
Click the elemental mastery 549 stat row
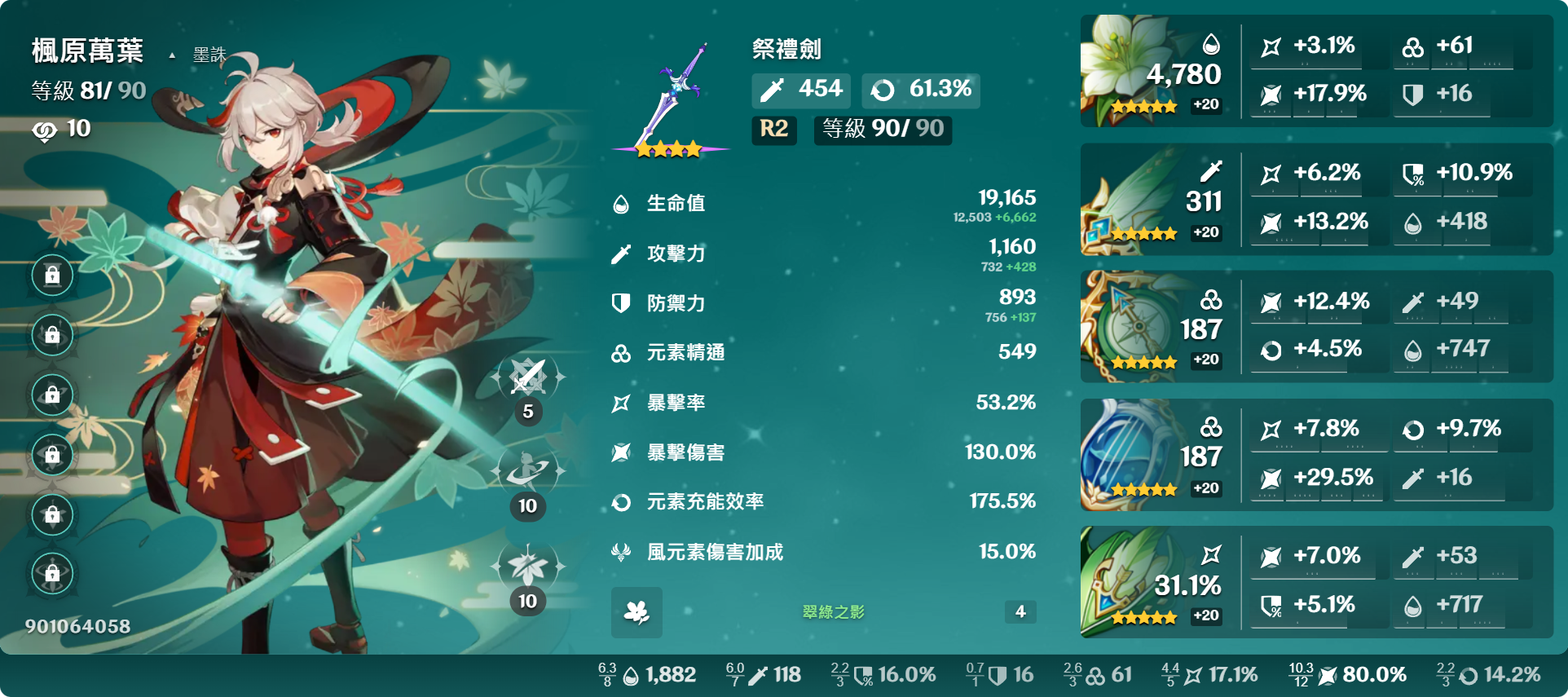[x=823, y=352]
